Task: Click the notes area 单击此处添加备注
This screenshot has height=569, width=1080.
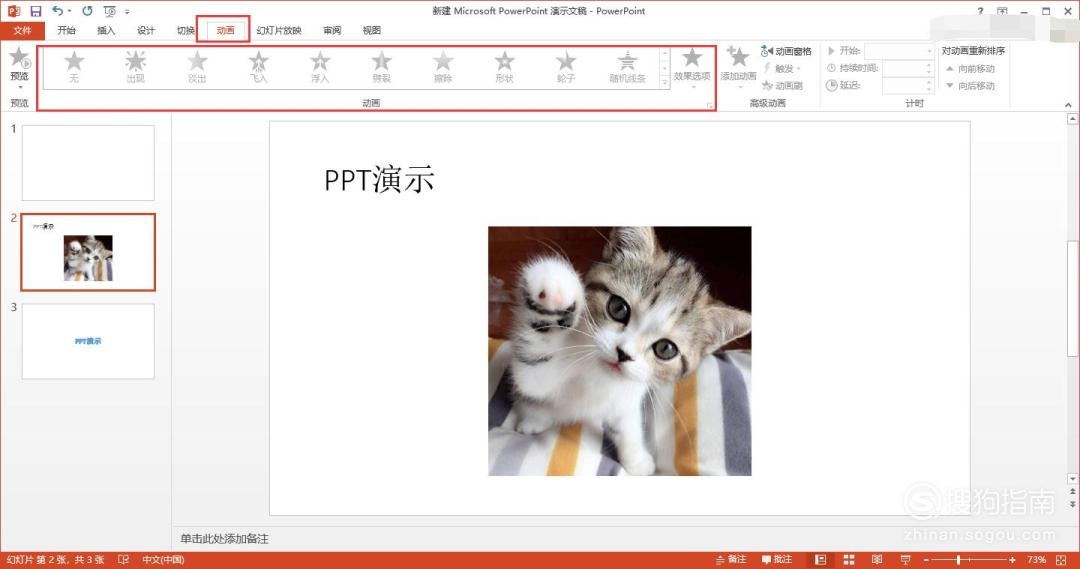Action: pos(225,539)
